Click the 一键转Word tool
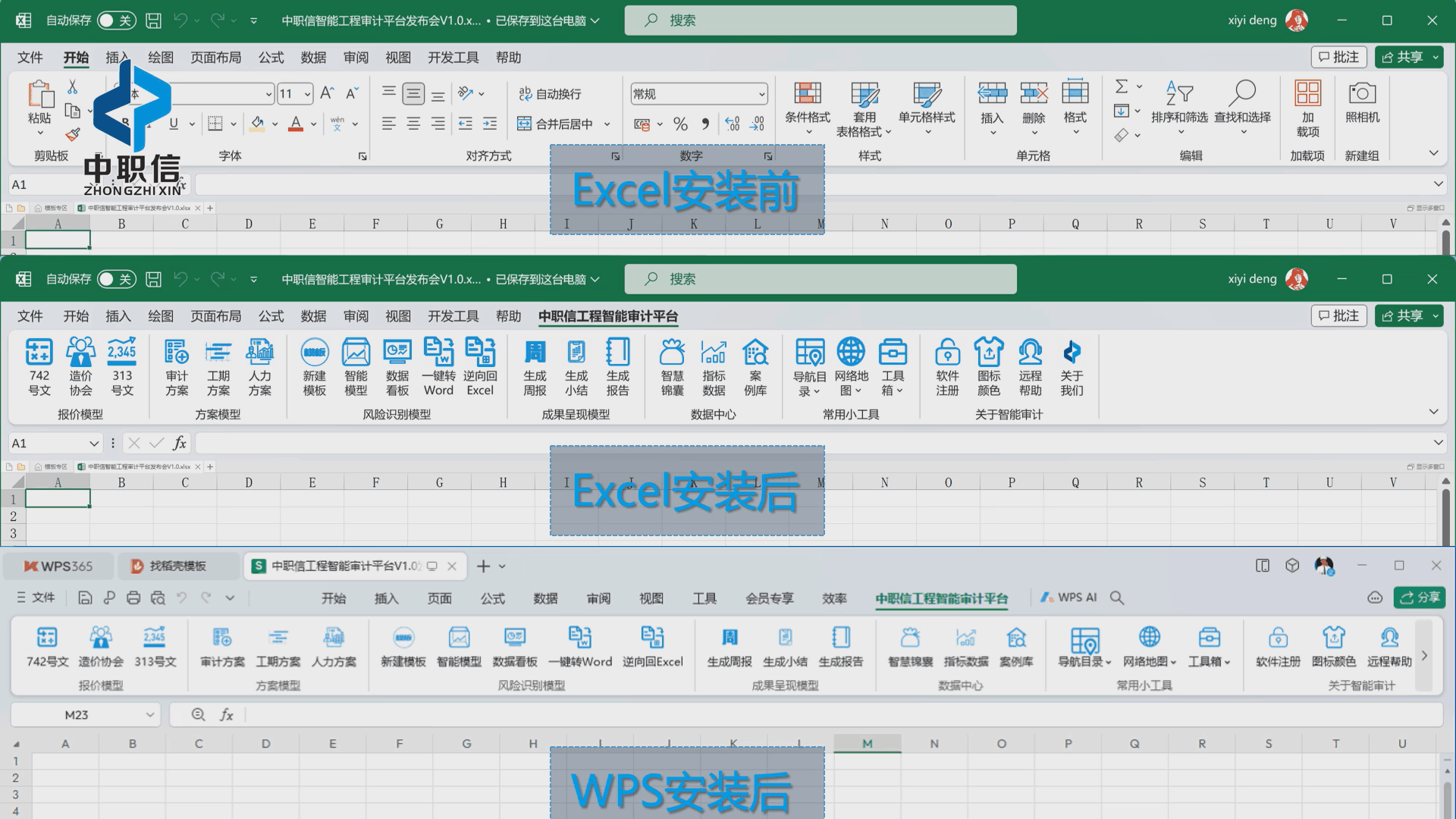 click(438, 368)
